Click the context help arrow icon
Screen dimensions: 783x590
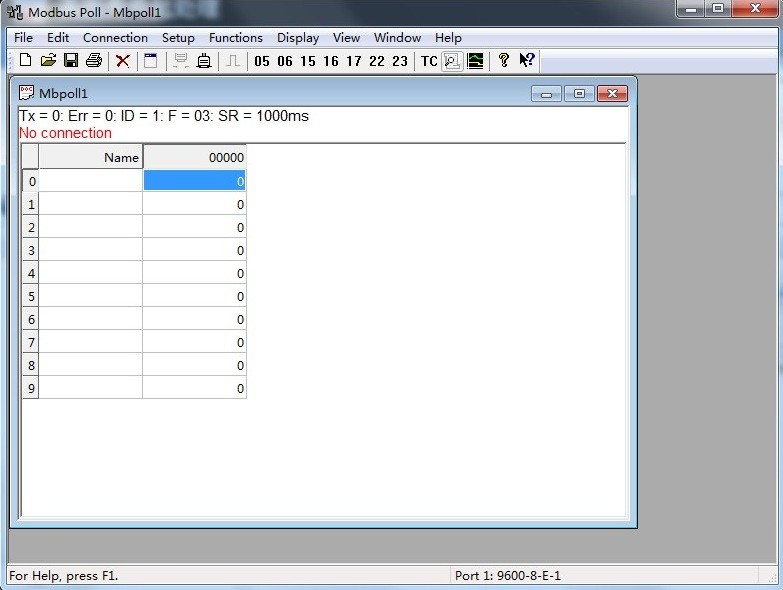(x=526, y=60)
